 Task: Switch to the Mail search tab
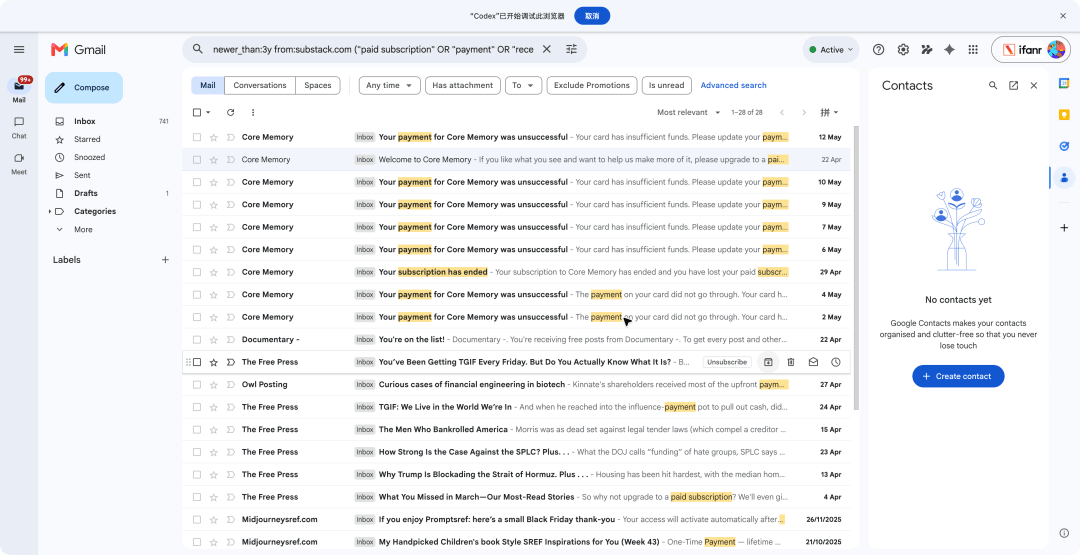tap(208, 85)
